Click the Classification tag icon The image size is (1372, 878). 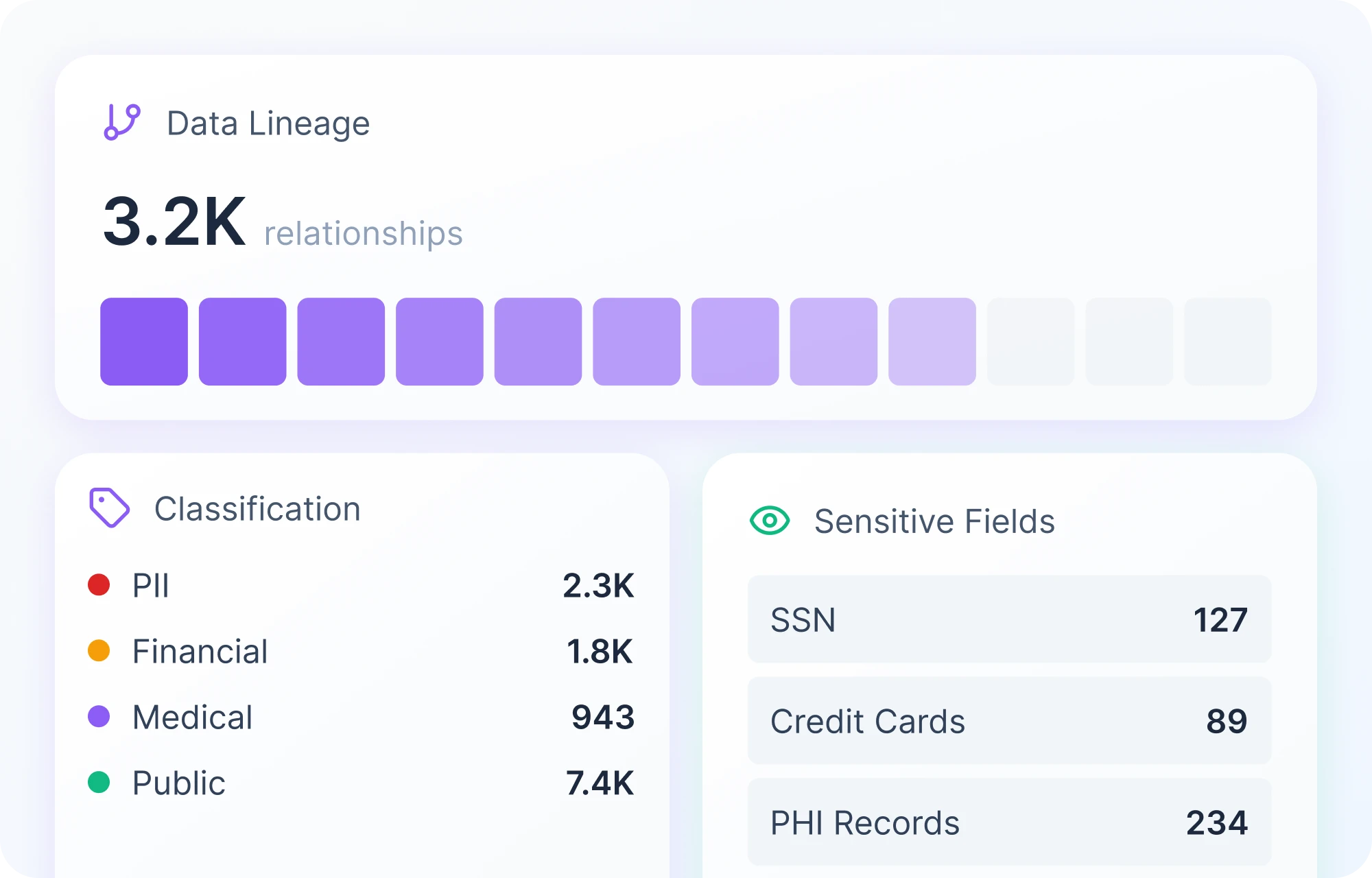point(109,508)
